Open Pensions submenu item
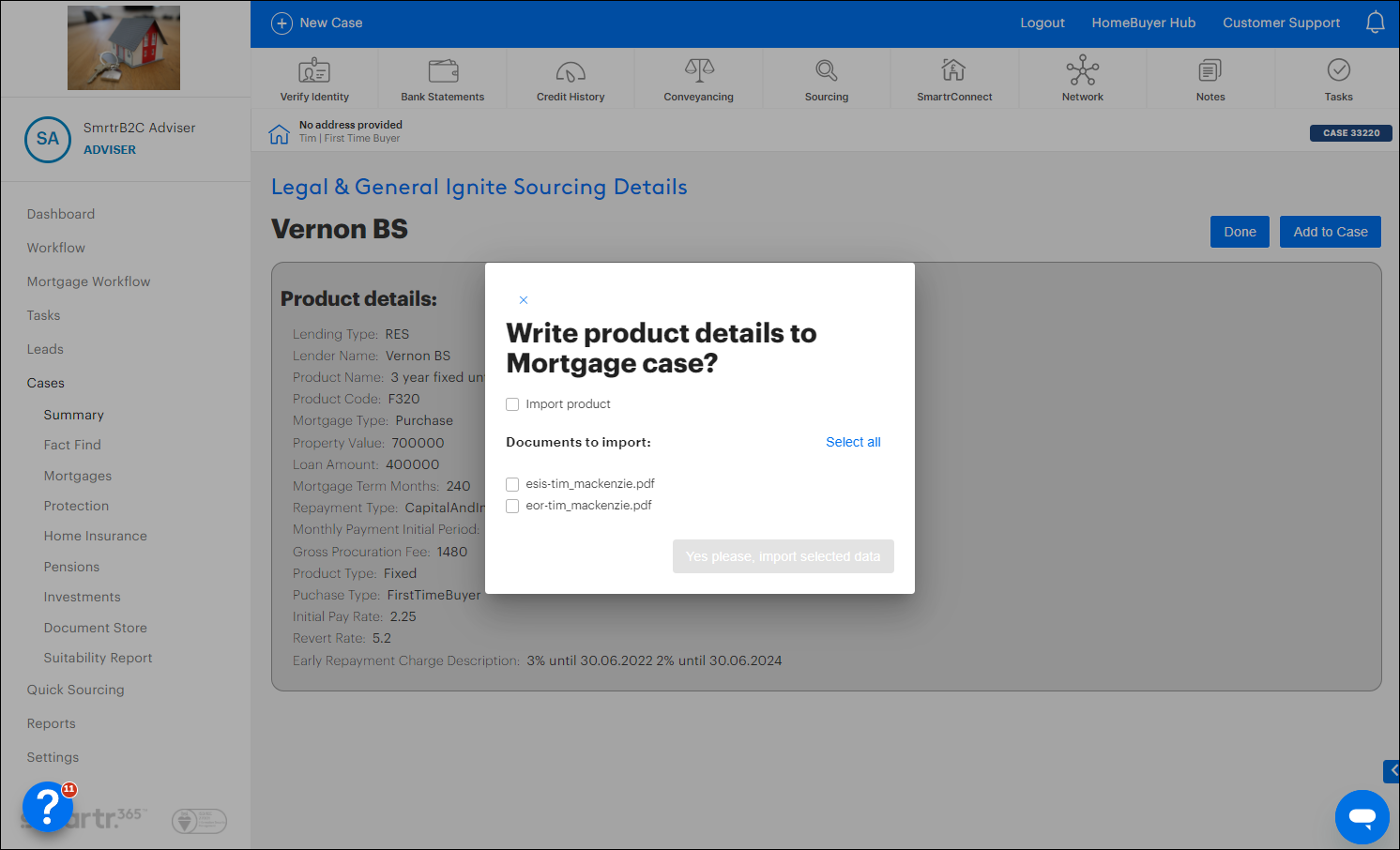Screen dimensions: 1400x850 click(71, 567)
